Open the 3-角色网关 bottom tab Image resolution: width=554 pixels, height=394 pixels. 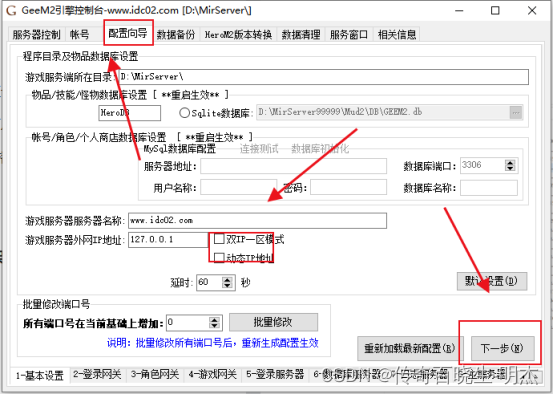point(155,375)
